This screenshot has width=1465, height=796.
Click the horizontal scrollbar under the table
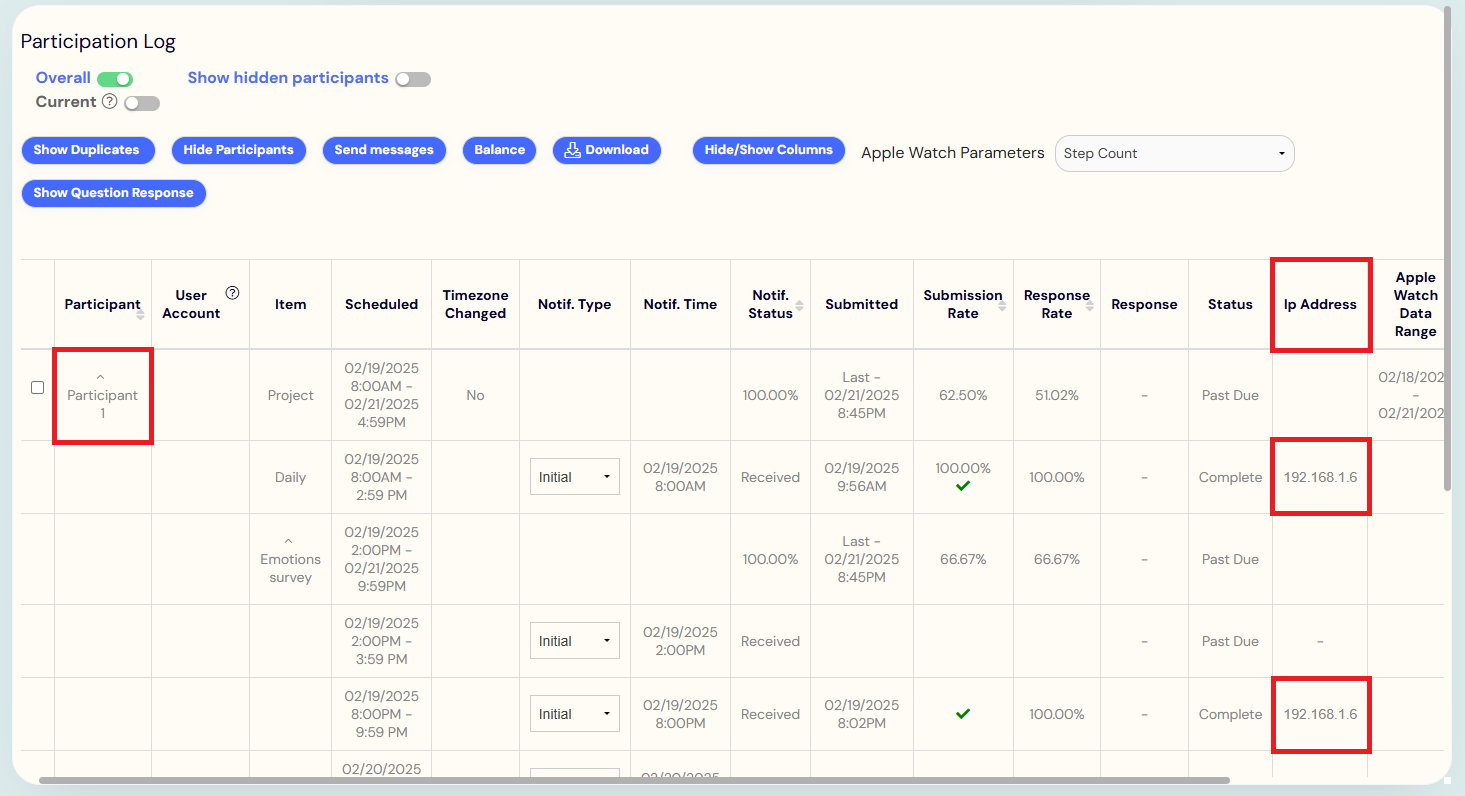(634, 780)
